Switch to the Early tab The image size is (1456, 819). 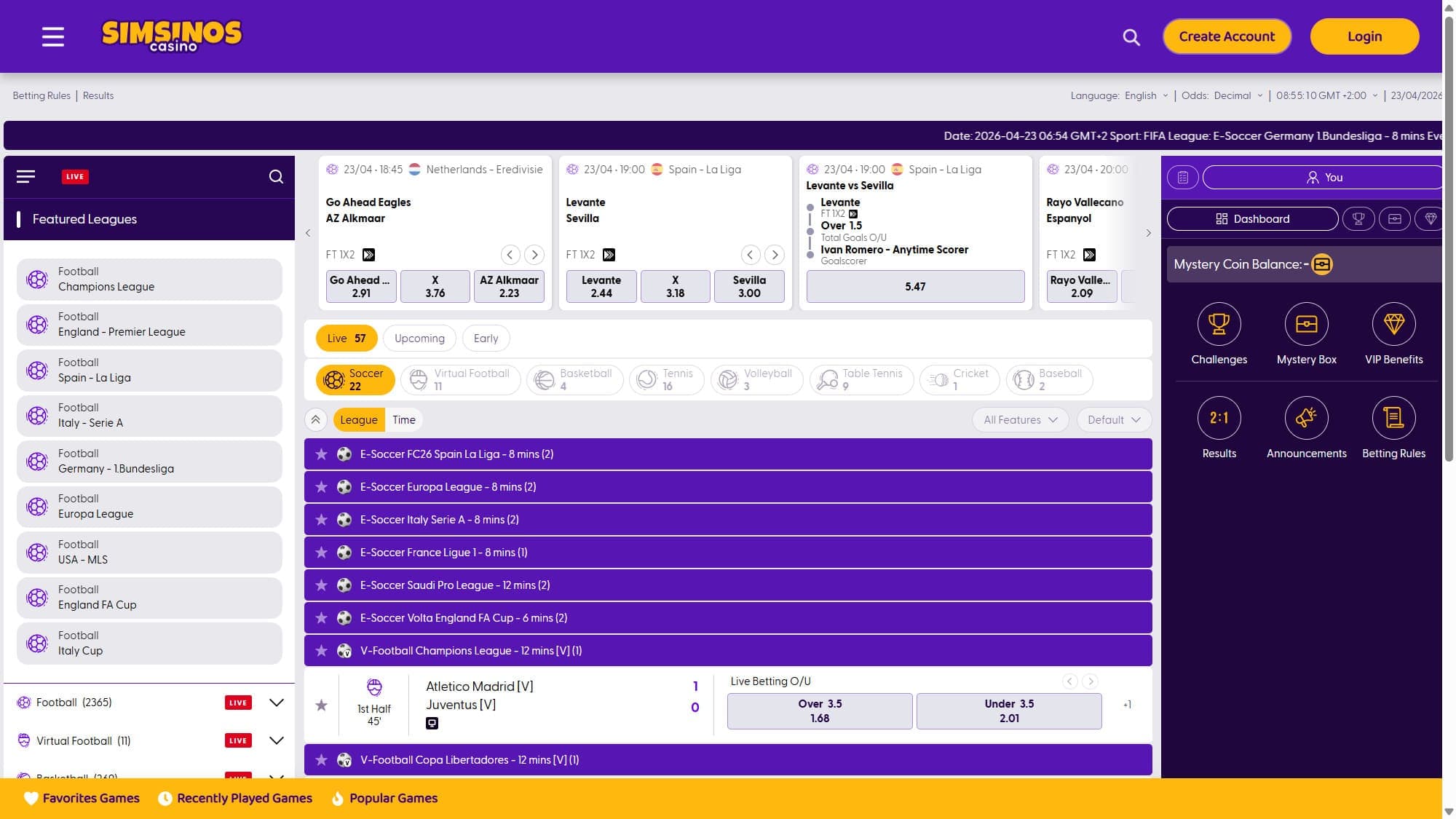click(486, 339)
